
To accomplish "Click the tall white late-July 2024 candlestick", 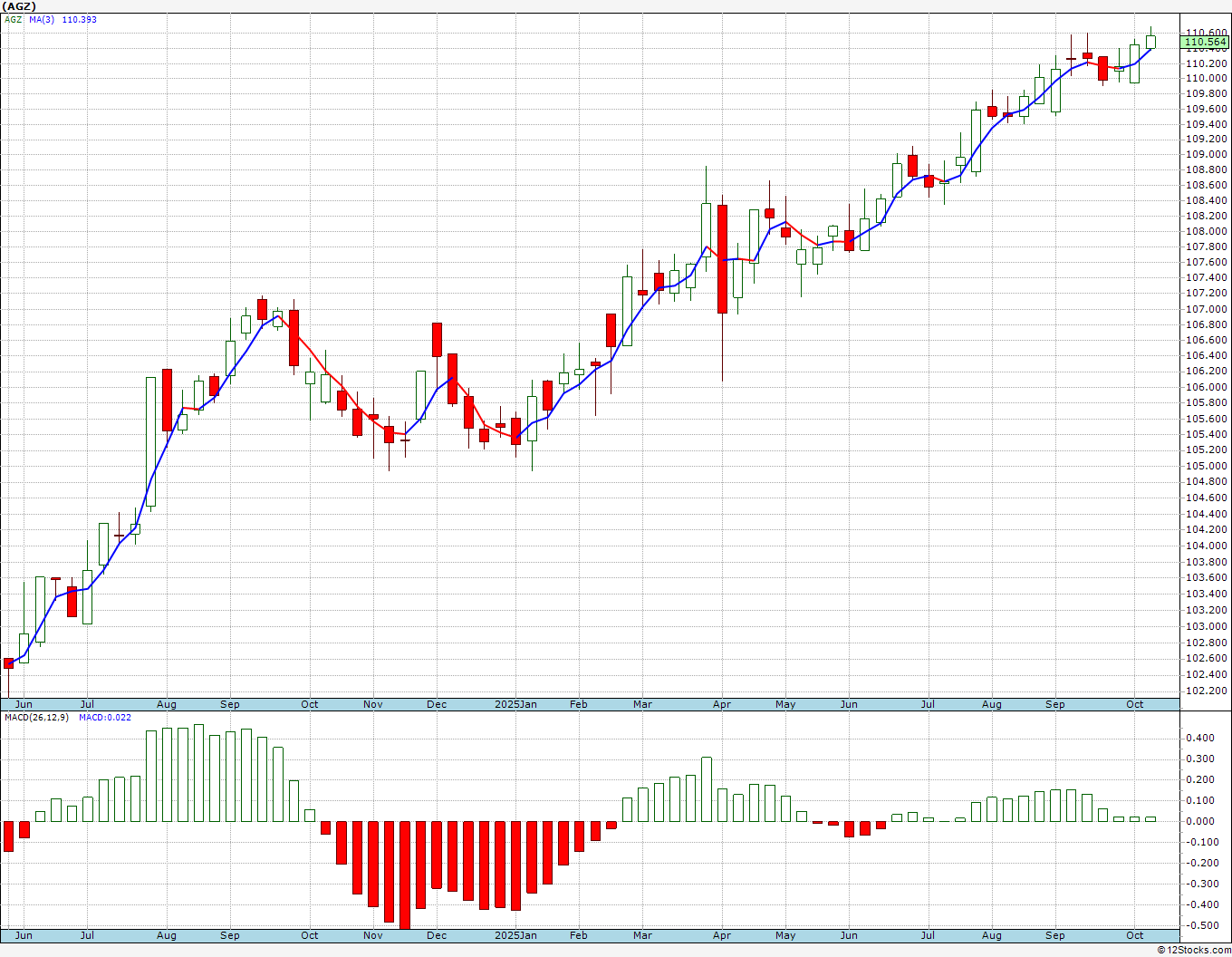I will pyautogui.click(x=151, y=441).
